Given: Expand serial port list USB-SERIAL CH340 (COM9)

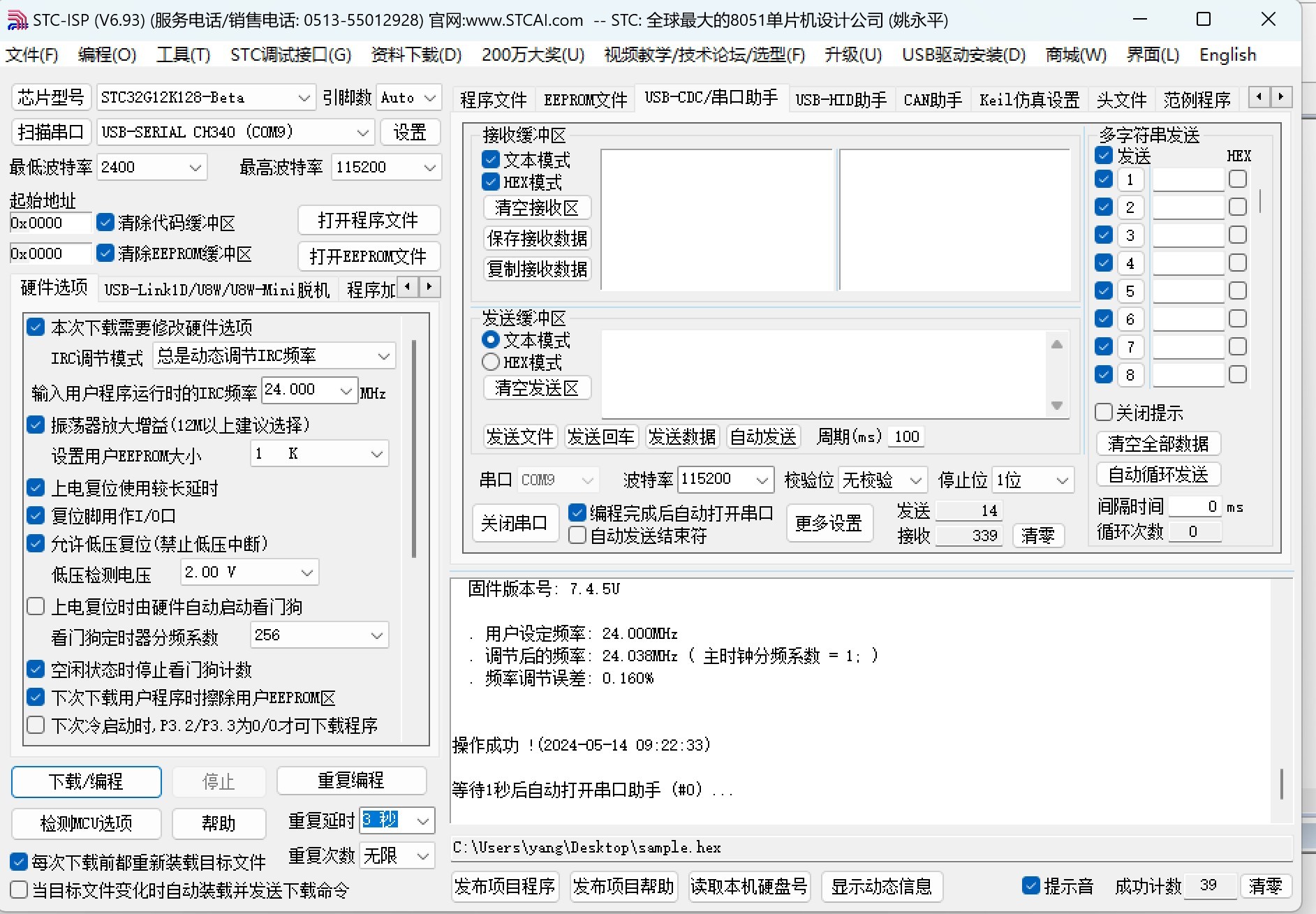Looking at the screenshot, I should 235,132.
